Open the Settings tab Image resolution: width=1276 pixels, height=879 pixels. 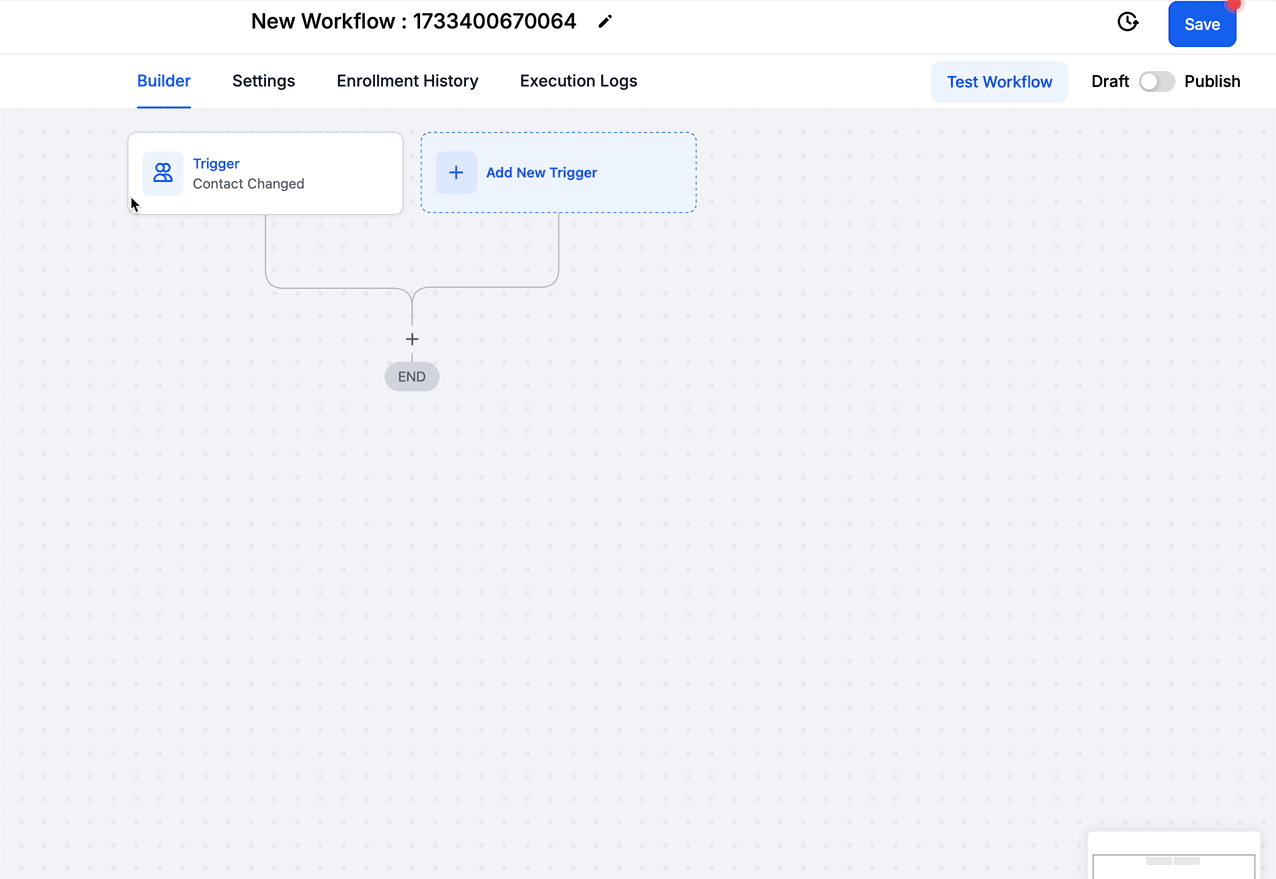point(264,81)
